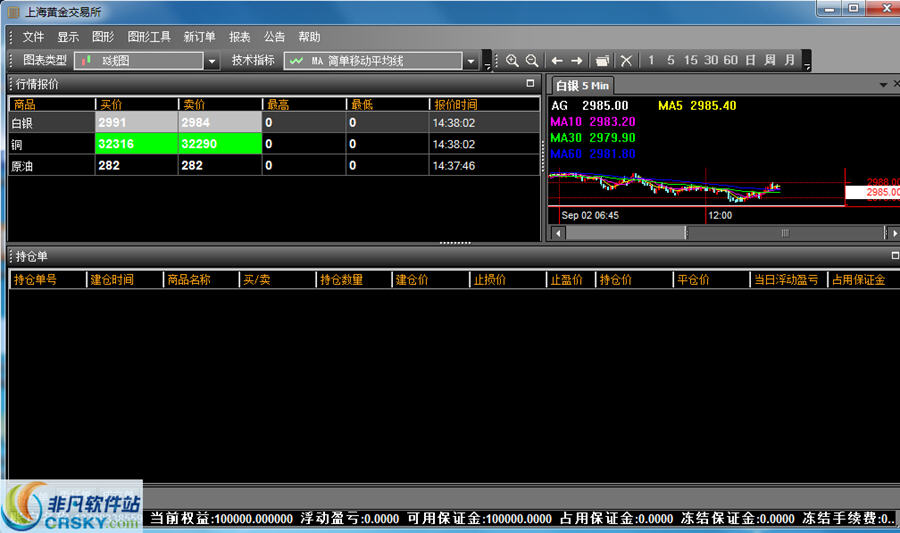Click 铜 buy price 32316
Viewport: 900px width, 533px height.
tap(136, 143)
